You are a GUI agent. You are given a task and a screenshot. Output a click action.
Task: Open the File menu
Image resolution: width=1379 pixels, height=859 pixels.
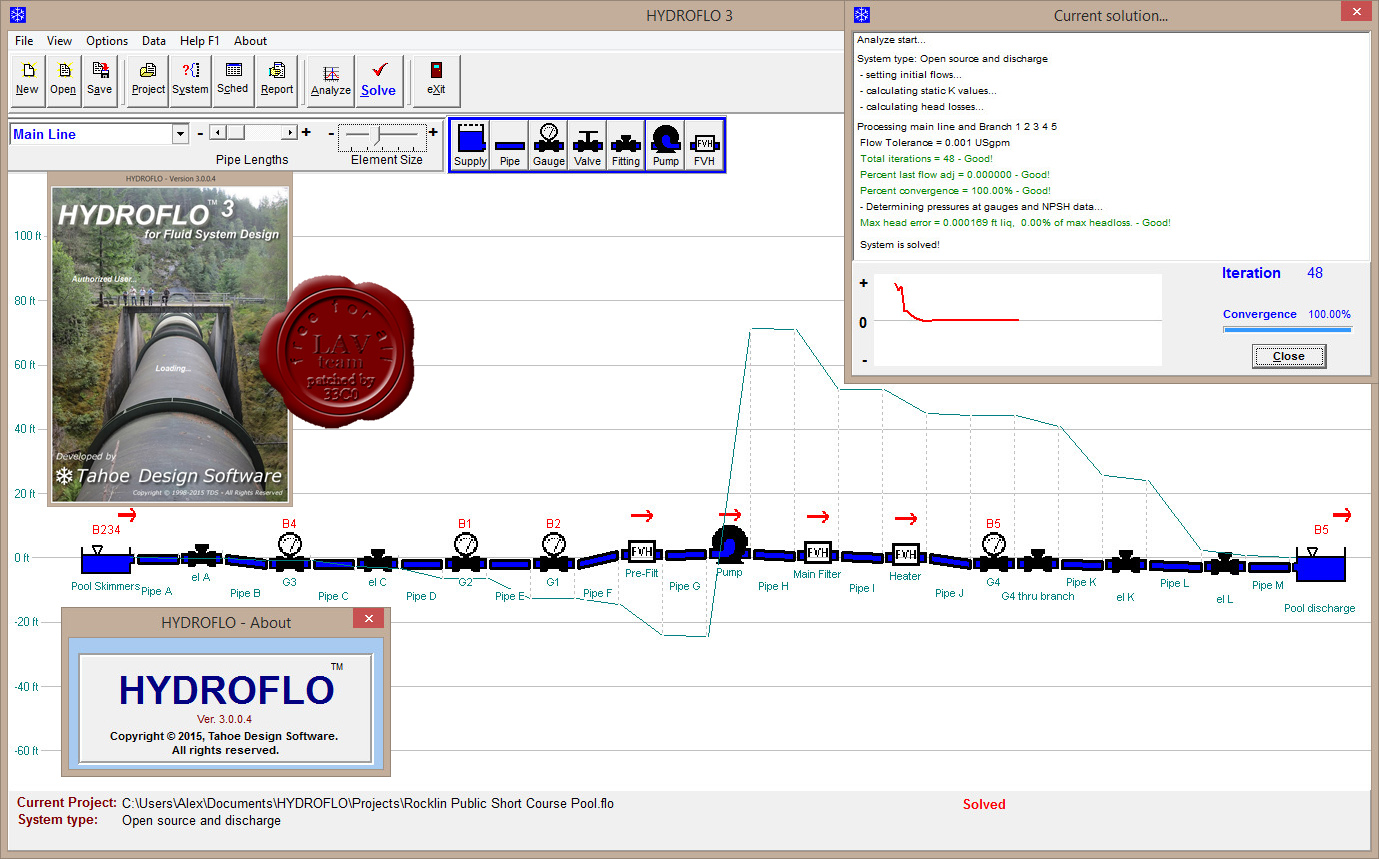24,41
